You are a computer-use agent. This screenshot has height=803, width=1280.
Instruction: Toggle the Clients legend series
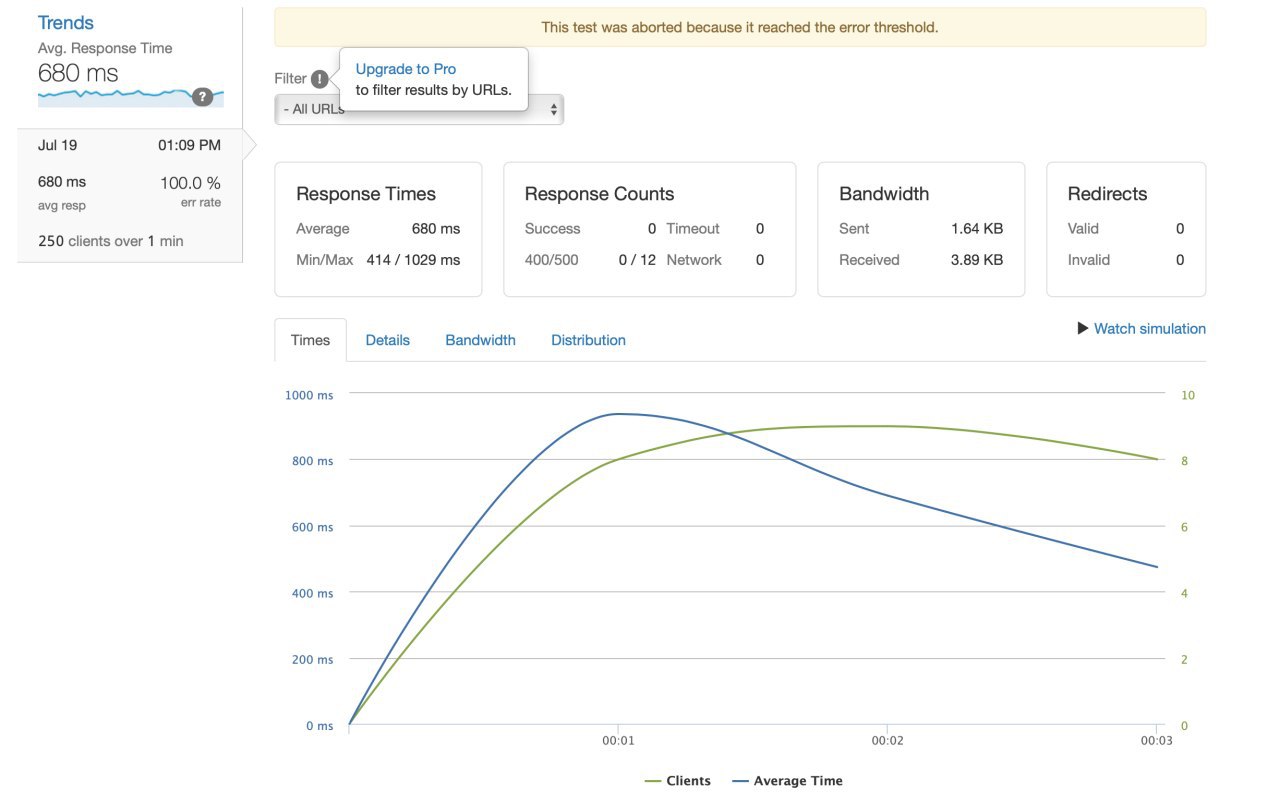pyautogui.click(x=678, y=781)
